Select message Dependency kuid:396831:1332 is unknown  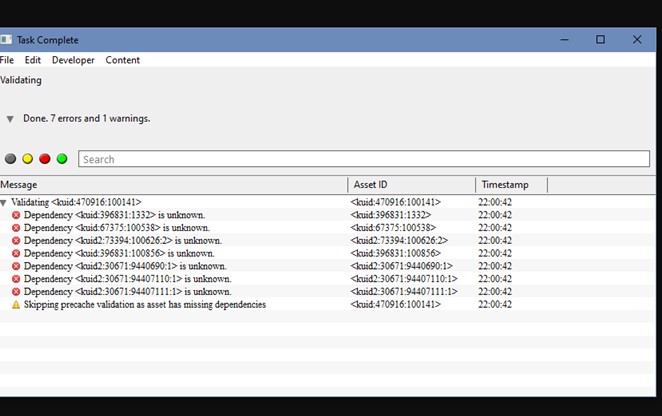[114, 215]
